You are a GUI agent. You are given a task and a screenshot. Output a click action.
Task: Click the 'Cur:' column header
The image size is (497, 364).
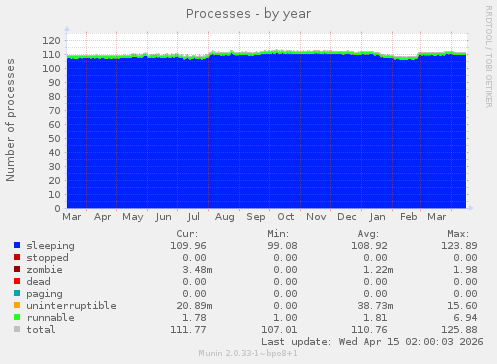[187, 234]
